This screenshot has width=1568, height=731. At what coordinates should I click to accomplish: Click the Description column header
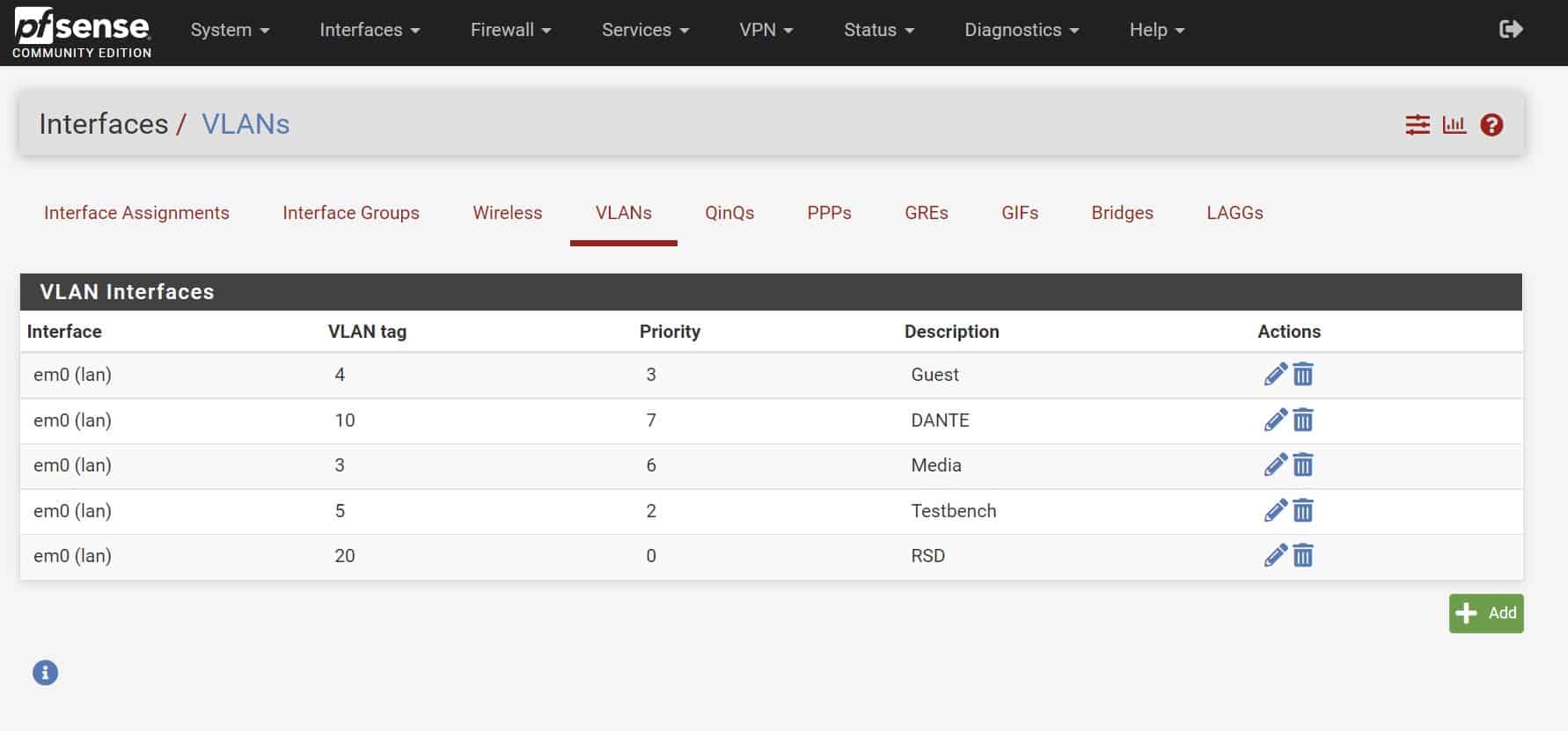952,332
